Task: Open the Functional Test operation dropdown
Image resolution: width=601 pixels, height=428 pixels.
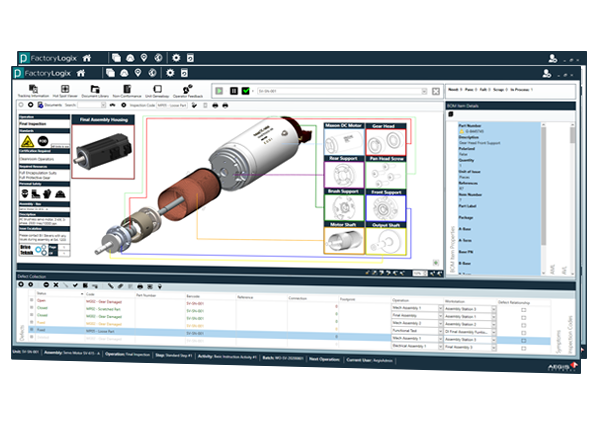Action: 440,331
